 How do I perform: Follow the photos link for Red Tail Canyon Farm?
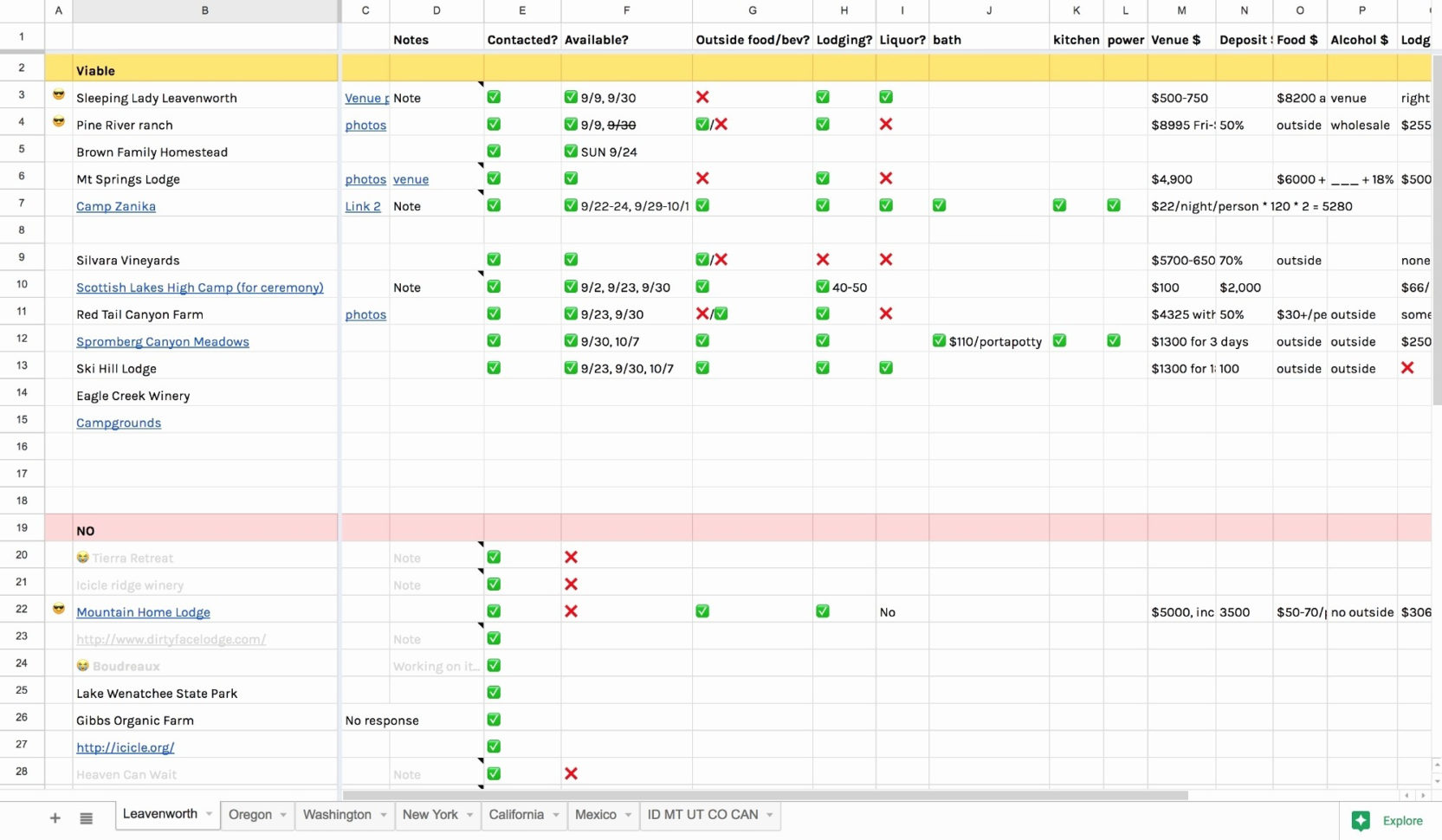pyautogui.click(x=365, y=314)
